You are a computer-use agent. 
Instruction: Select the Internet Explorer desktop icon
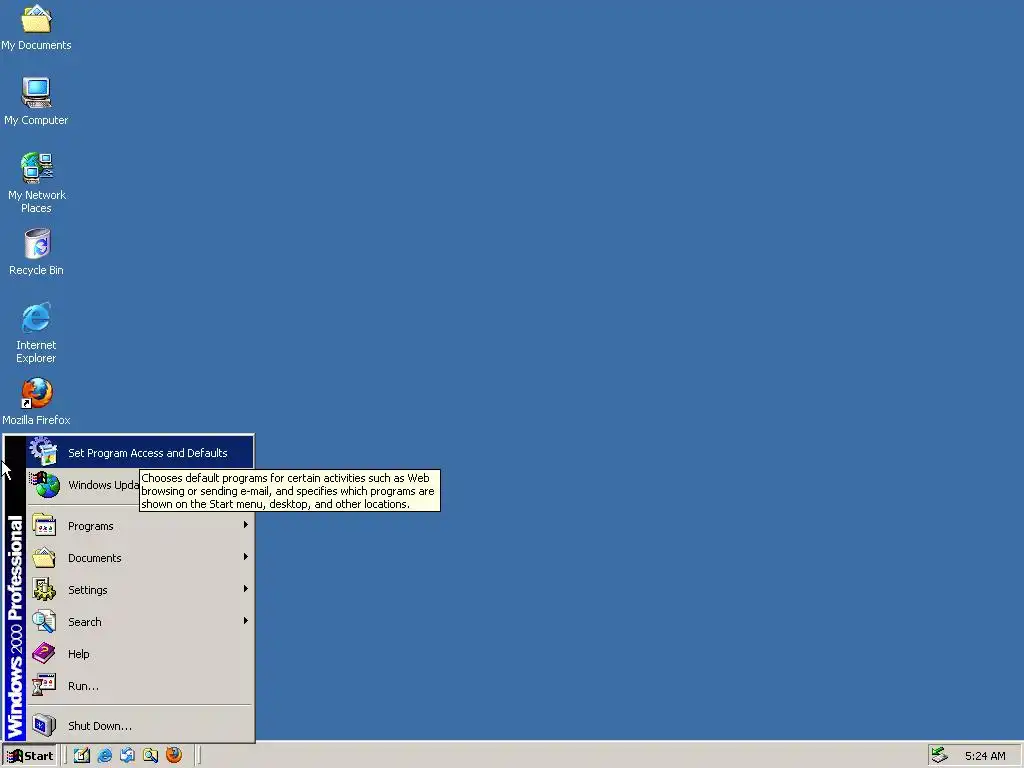coord(36,332)
